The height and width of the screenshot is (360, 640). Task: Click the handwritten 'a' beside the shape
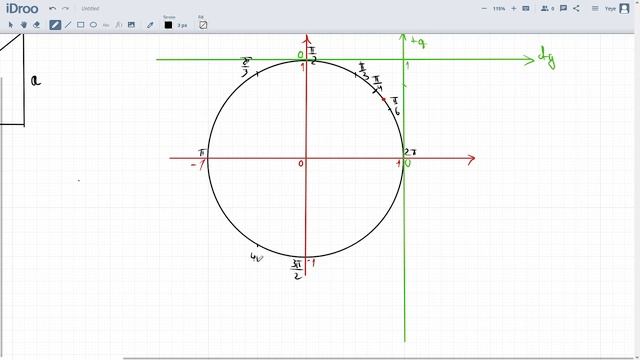[36, 80]
